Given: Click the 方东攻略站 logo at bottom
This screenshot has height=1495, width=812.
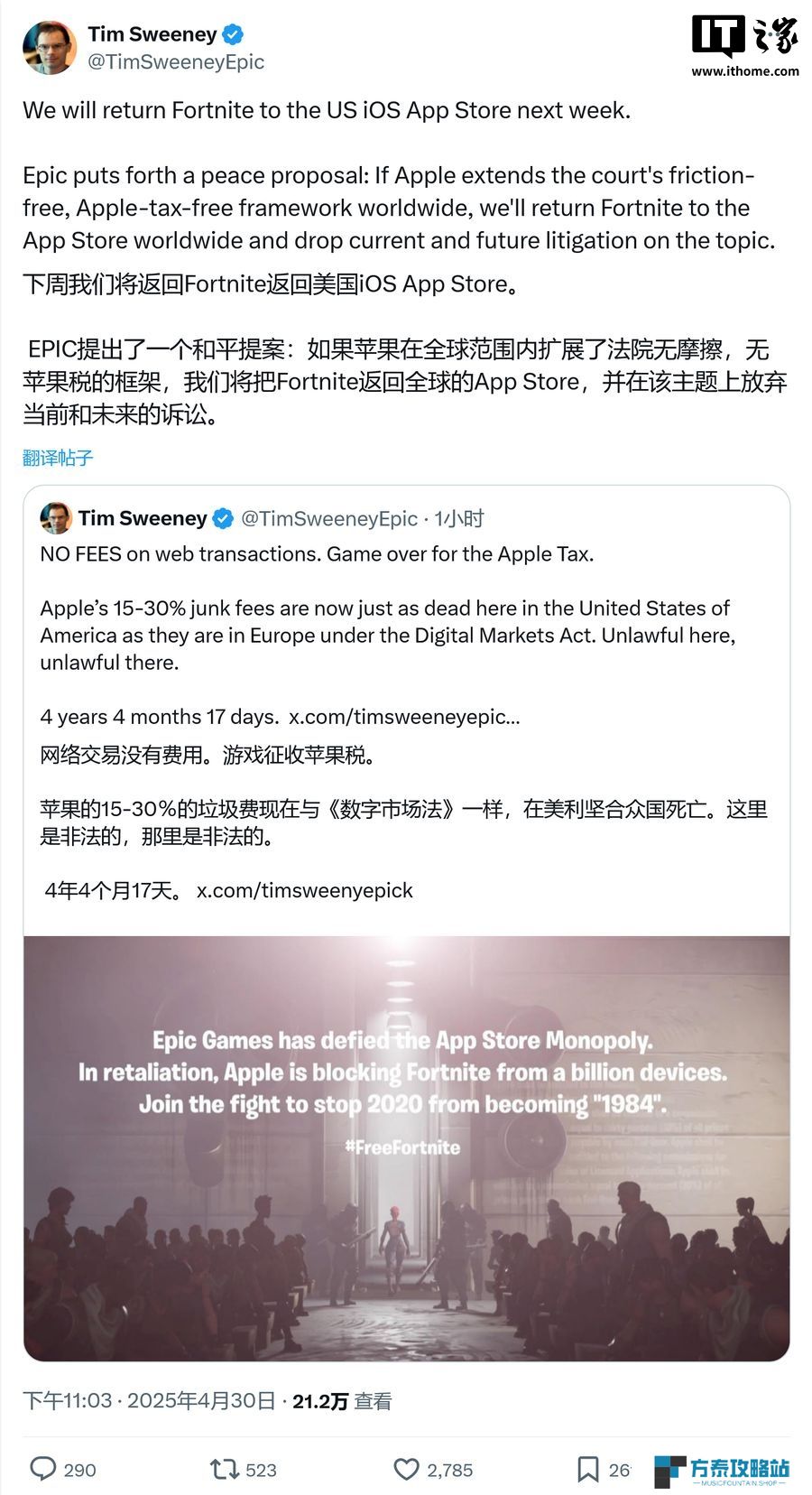Looking at the screenshot, I should [722, 1471].
